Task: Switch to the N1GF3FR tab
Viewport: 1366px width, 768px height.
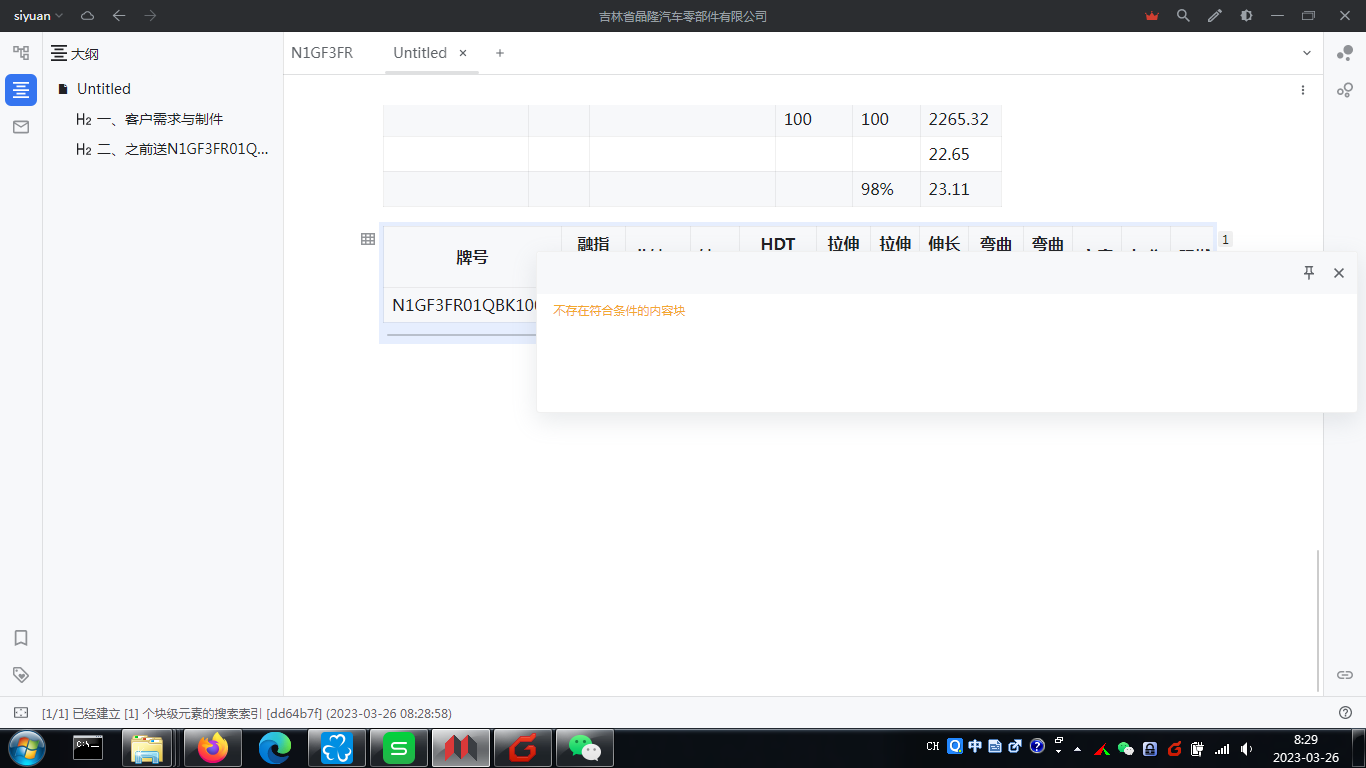Action: tap(322, 53)
